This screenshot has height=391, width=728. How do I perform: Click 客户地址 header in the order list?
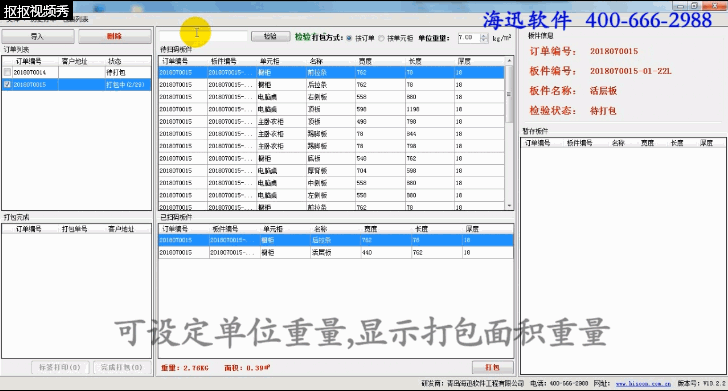[x=74, y=61]
